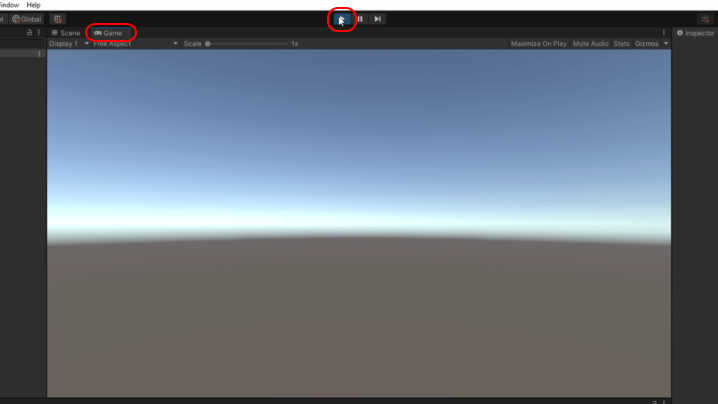The height and width of the screenshot is (404, 718).
Task: Toggle Gizmos in the Game view
Action: pyautogui.click(x=646, y=44)
